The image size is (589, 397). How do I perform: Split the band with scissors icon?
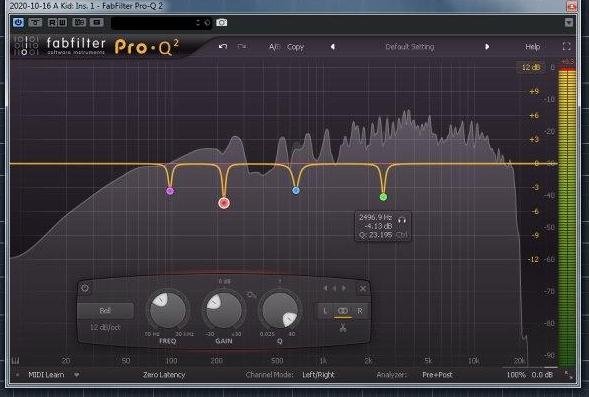[x=343, y=328]
